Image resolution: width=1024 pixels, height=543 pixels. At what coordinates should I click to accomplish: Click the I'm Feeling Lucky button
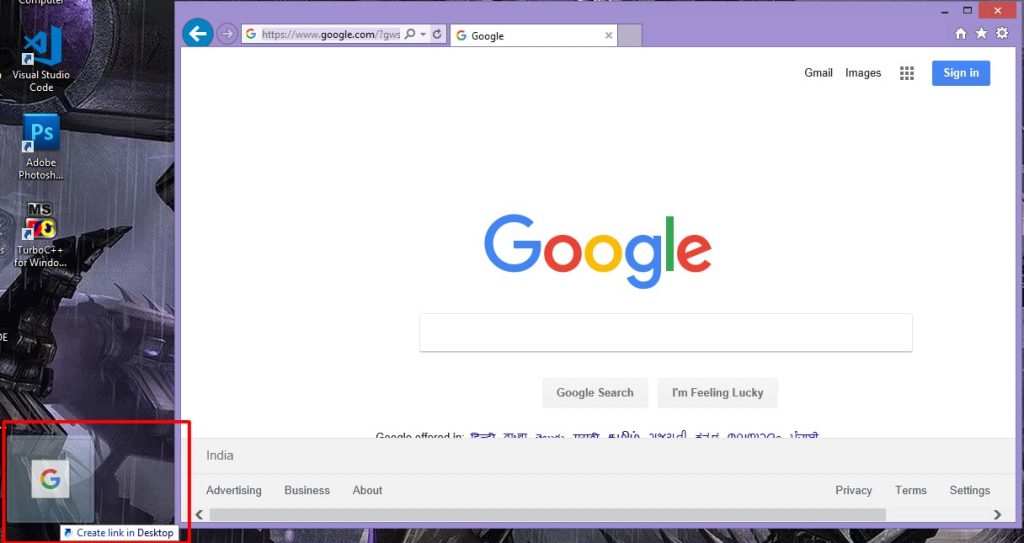pos(717,393)
